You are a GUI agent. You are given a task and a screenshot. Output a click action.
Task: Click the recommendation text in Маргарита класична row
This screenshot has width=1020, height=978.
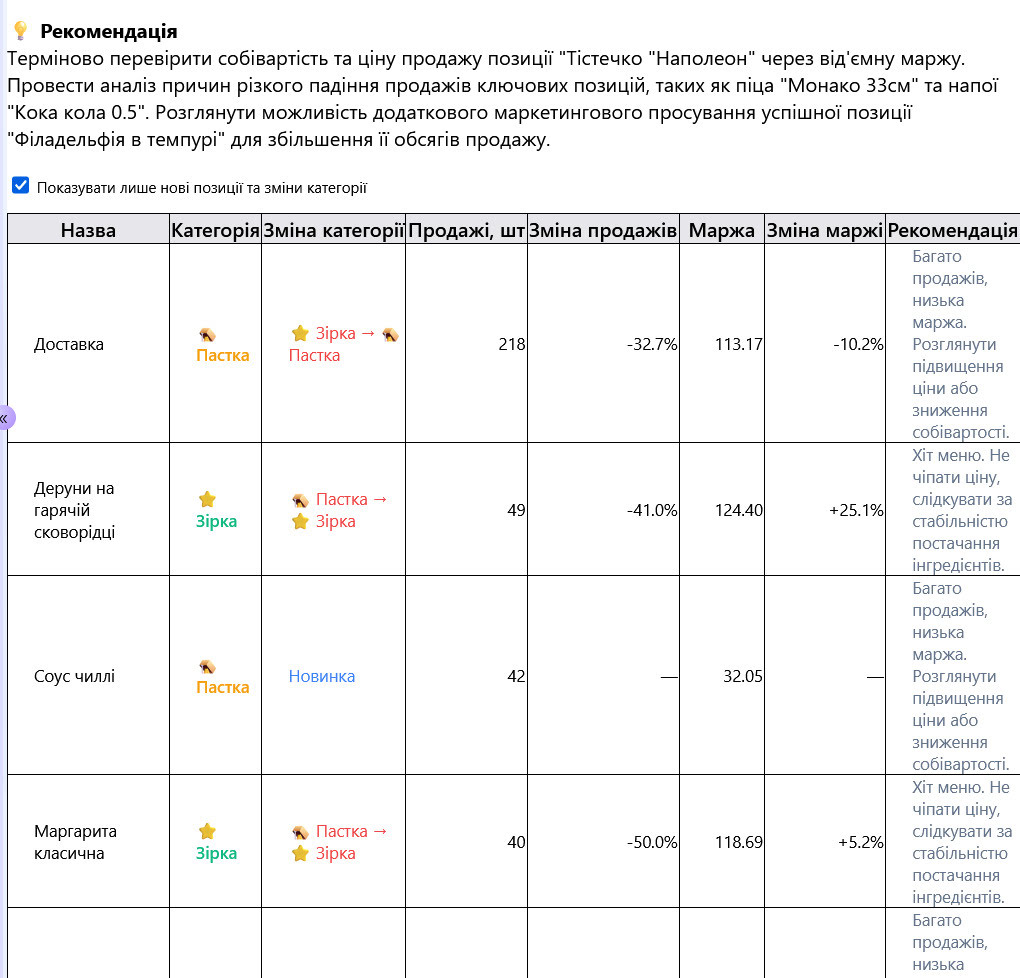[962, 842]
